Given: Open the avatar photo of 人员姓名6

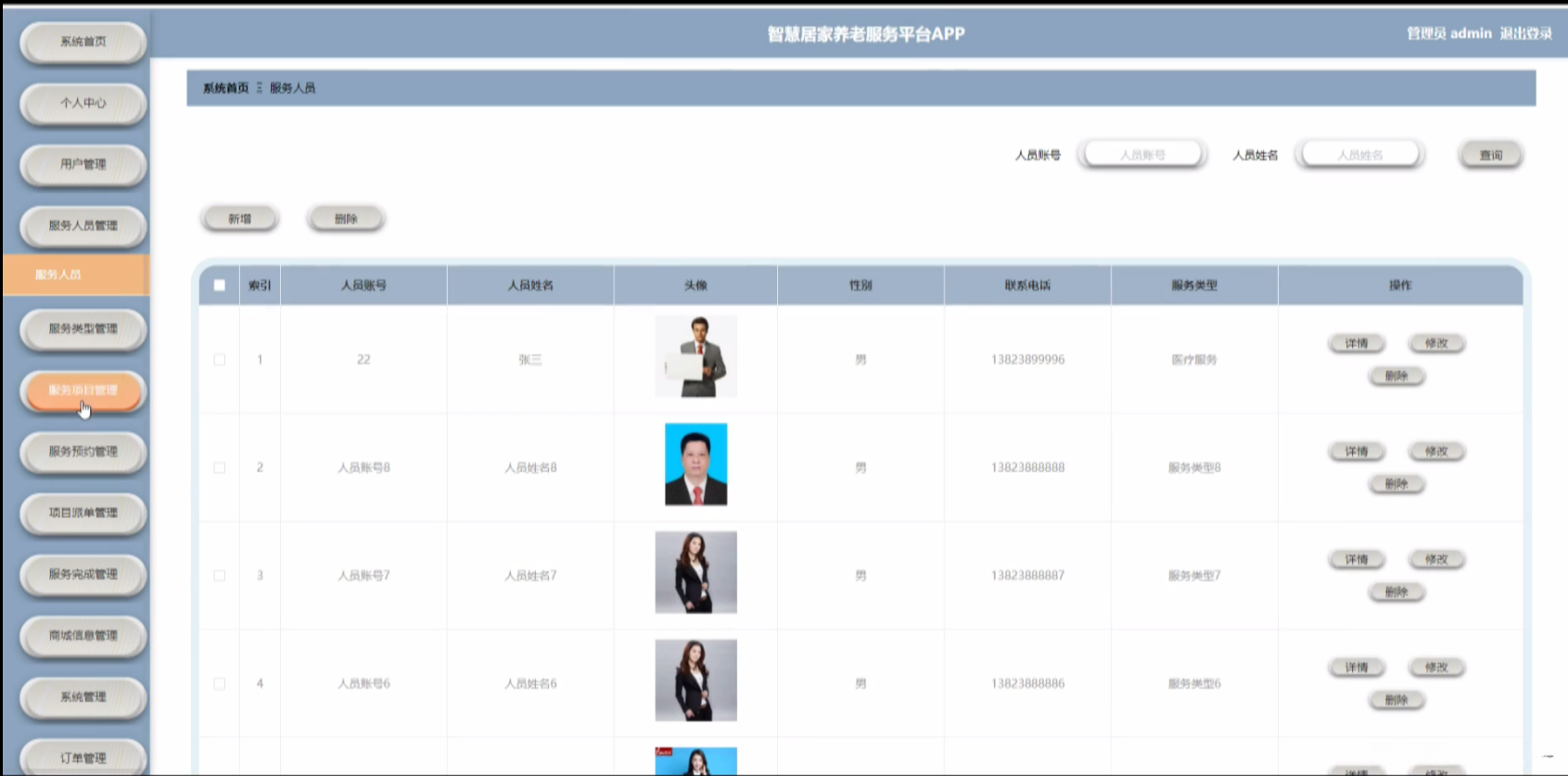Looking at the screenshot, I should tap(696, 681).
